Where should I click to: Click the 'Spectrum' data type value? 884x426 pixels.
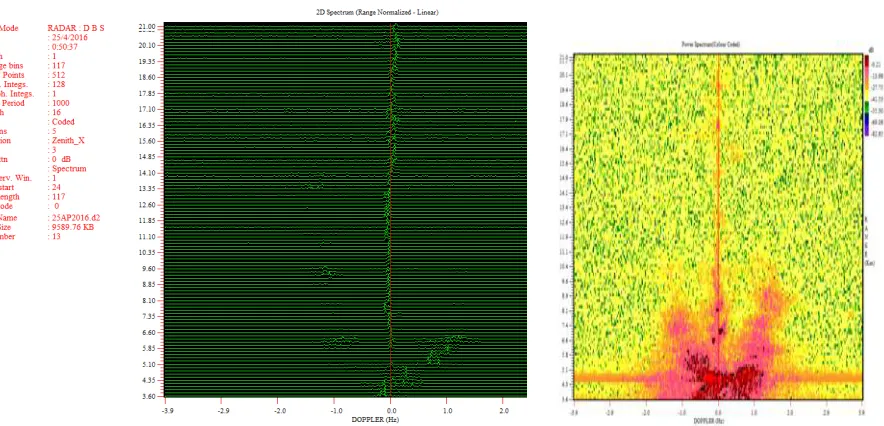click(x=69, y=168)
